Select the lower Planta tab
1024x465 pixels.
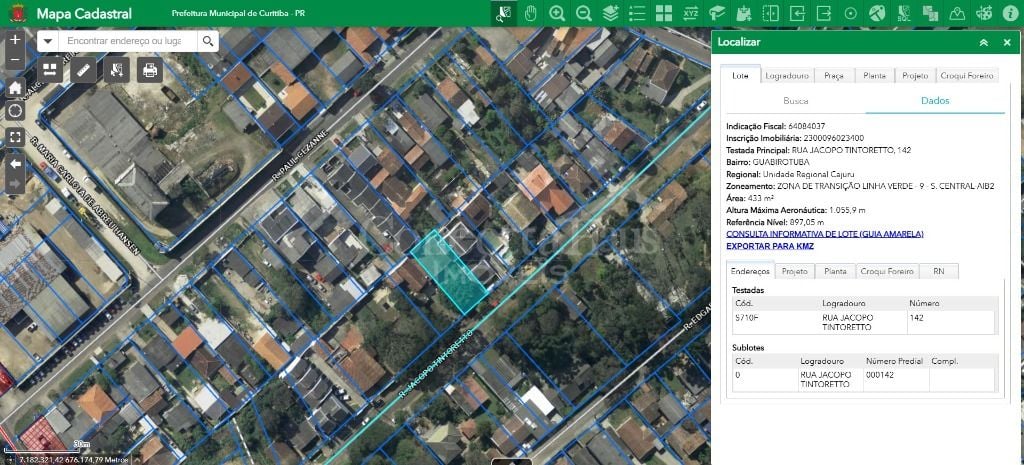[x=835, y=271]
